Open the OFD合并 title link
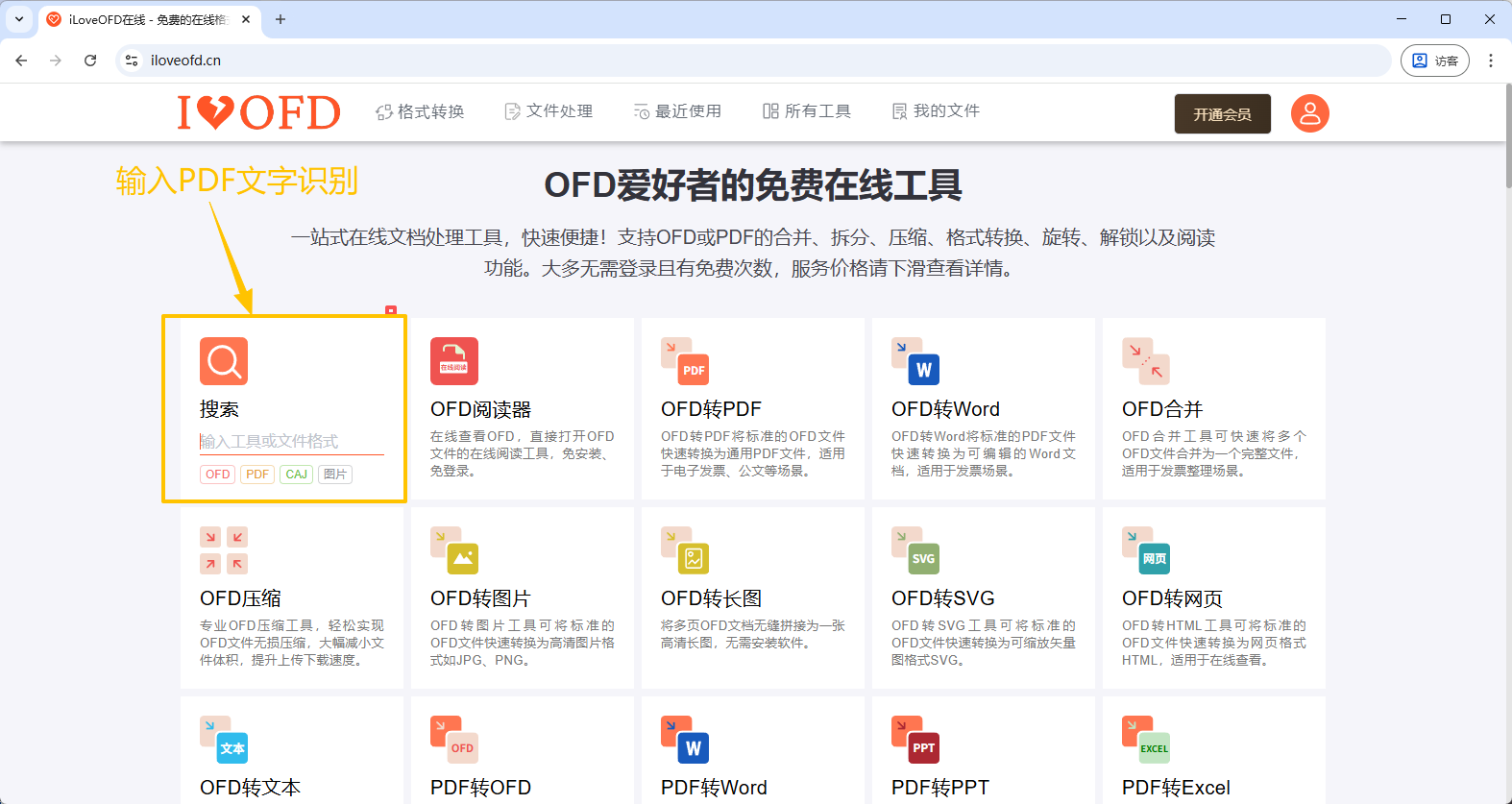This screenshot has width=1512, height=804. tap(1162, 409)
